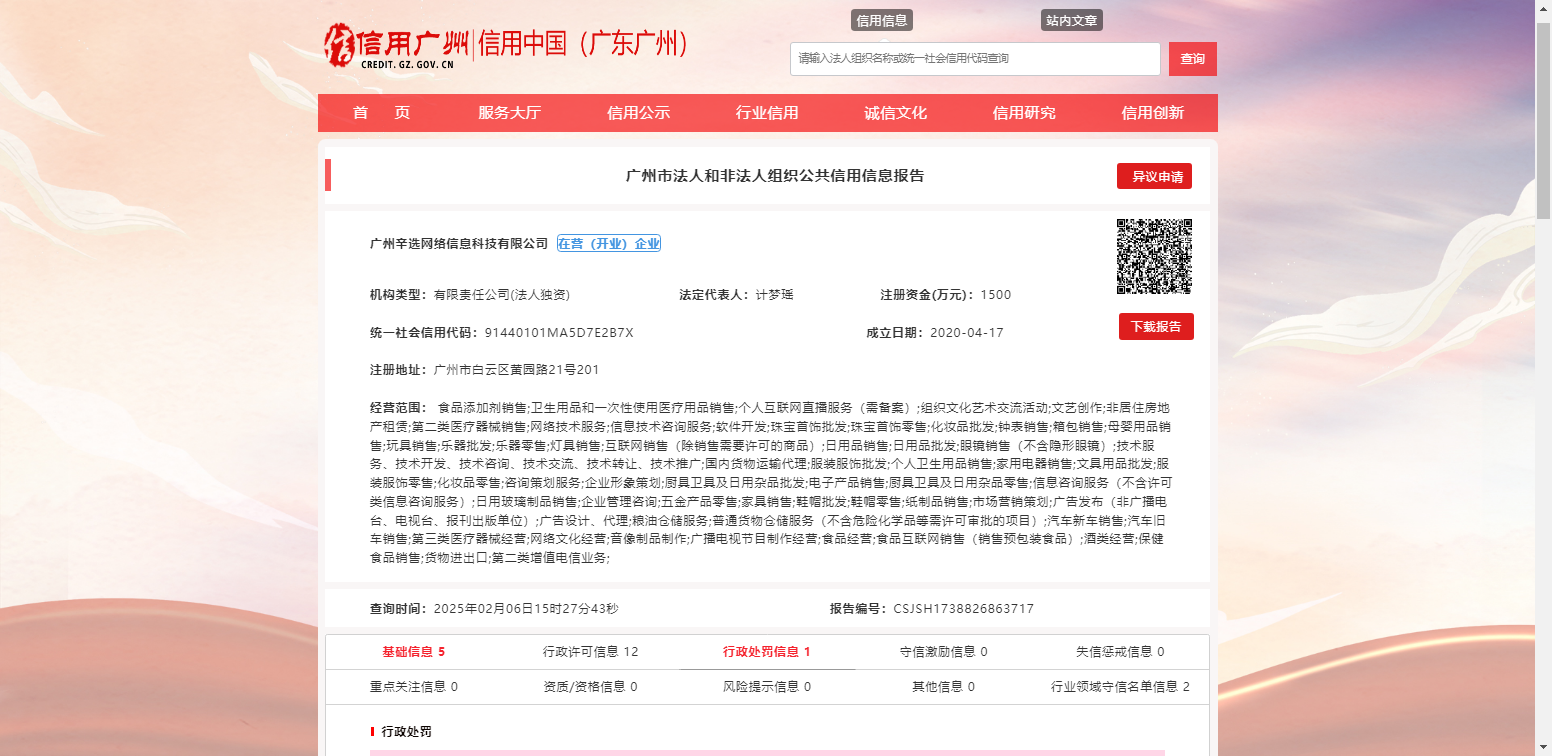Switch to the 行政许可信息 tab
Screen dimensions: 1552x756
(590, 652)
